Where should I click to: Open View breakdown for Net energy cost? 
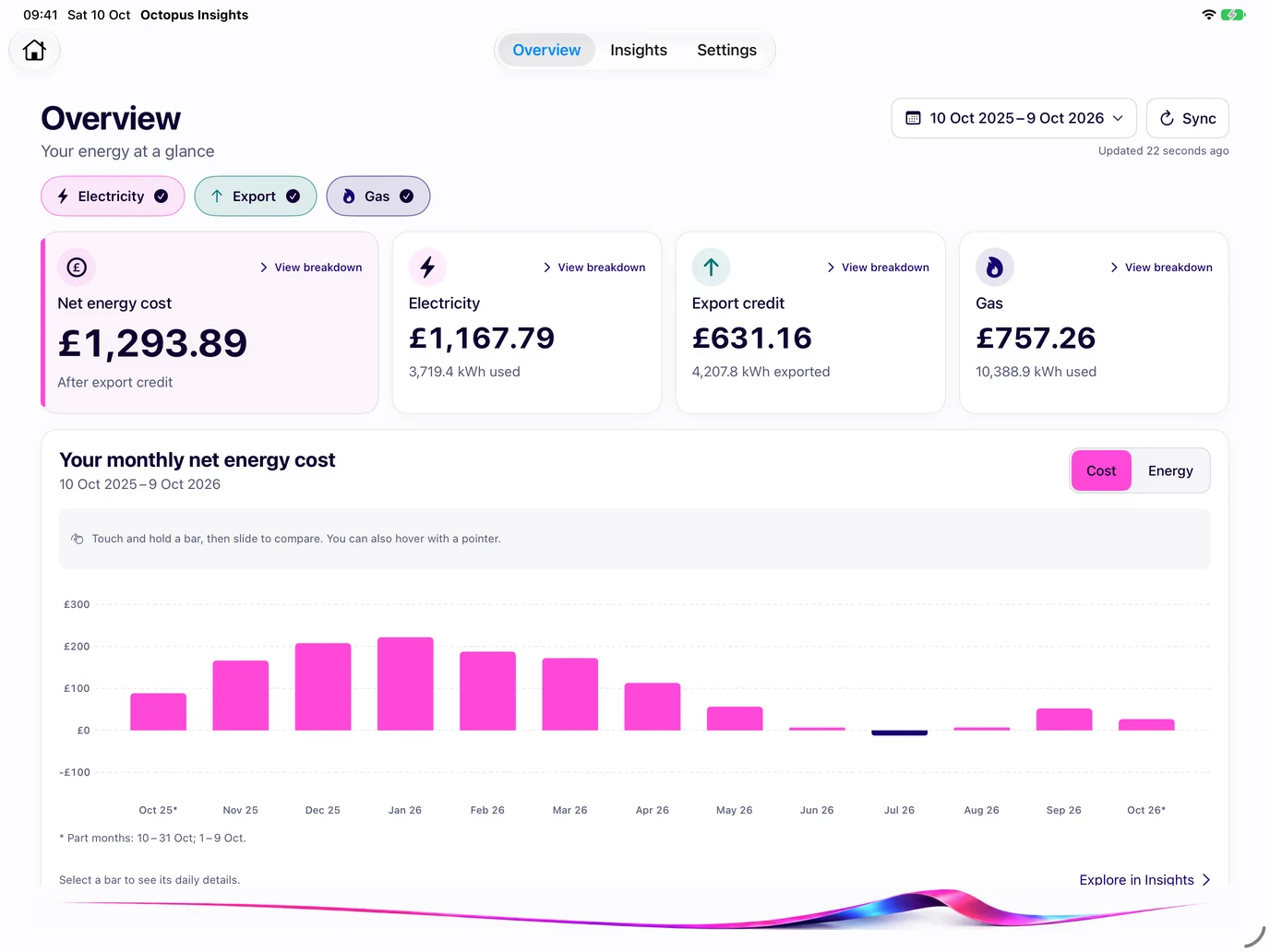pos(310,268)
